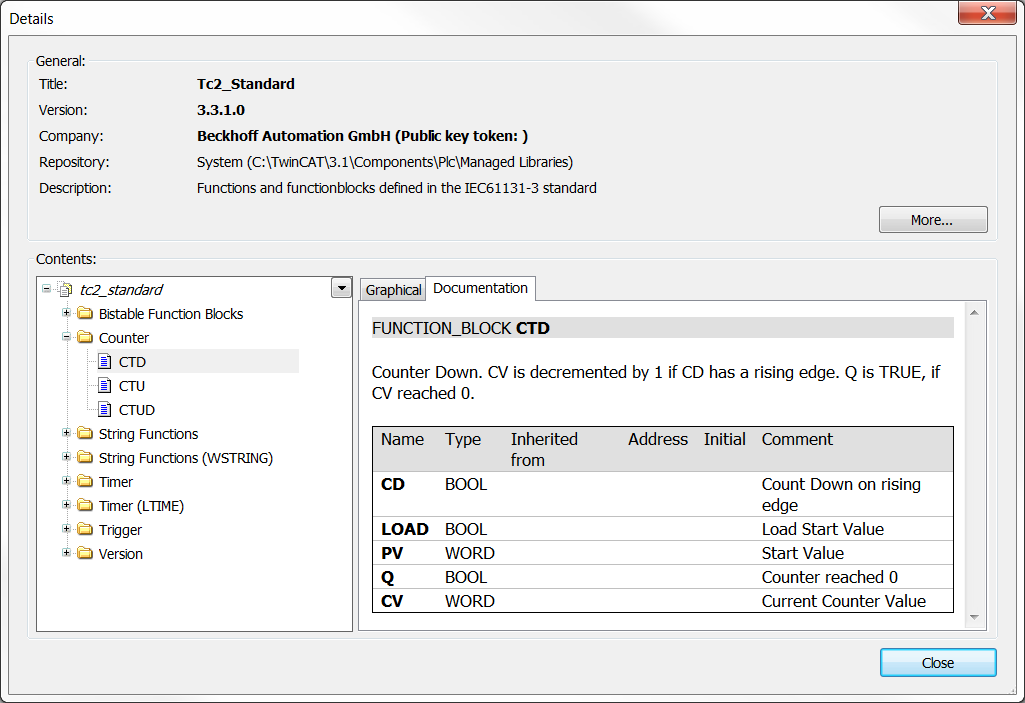Click the PV name cell
This screenshot has width=1025, height=703.
392,553
